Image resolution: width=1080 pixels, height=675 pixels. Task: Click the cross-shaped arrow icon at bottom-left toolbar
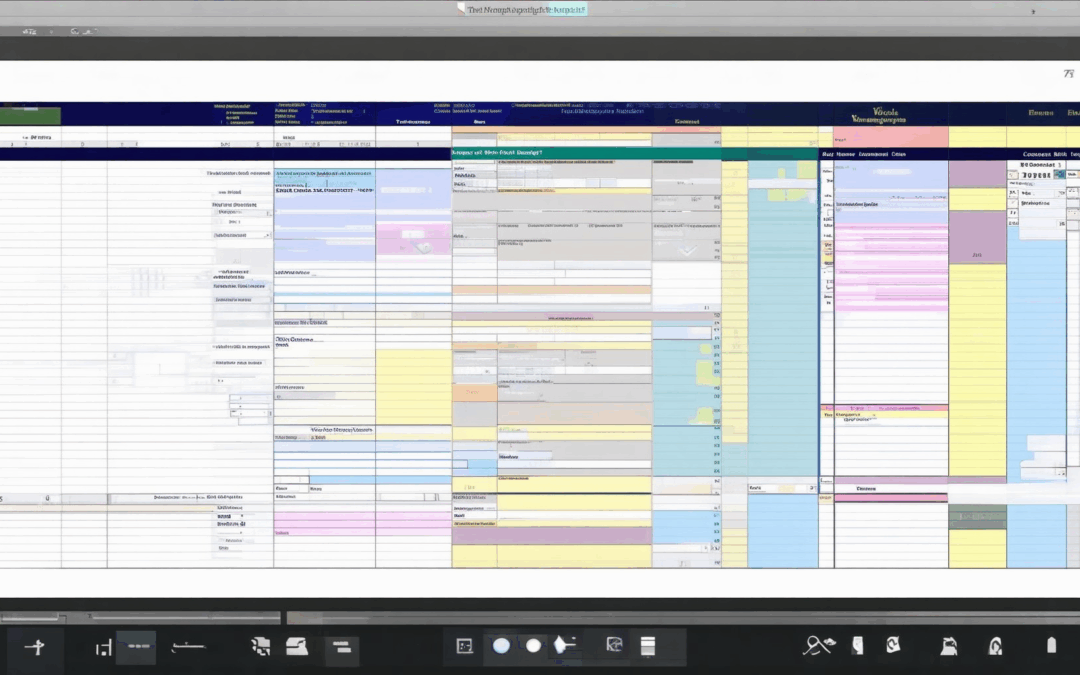(x=34, y=647)
